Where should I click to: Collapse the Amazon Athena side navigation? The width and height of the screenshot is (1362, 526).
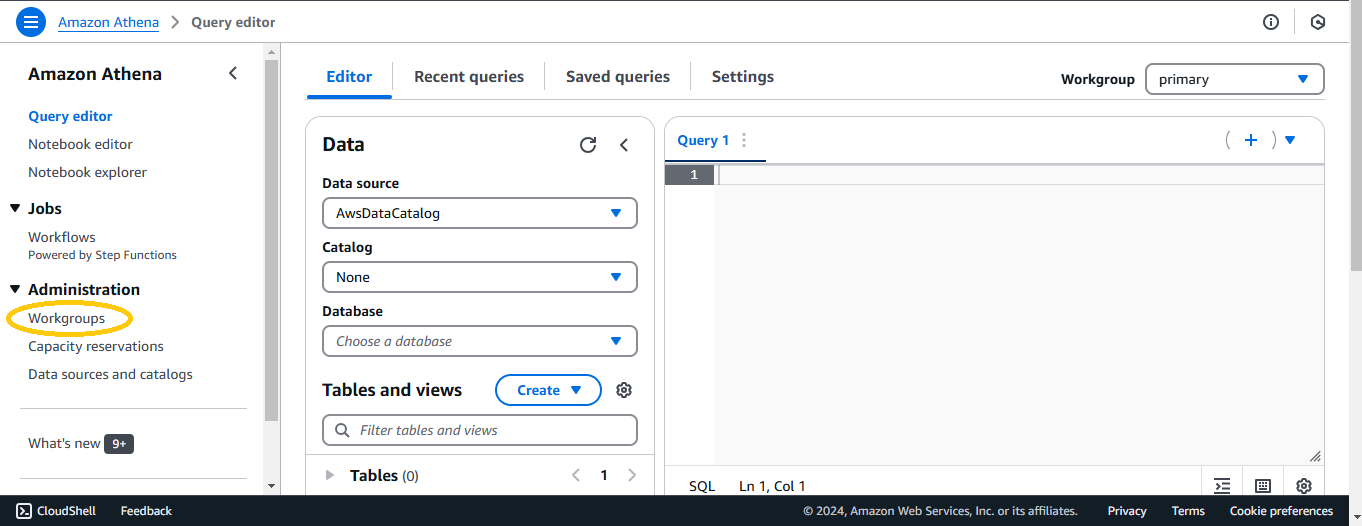click(x=233, y=73)
